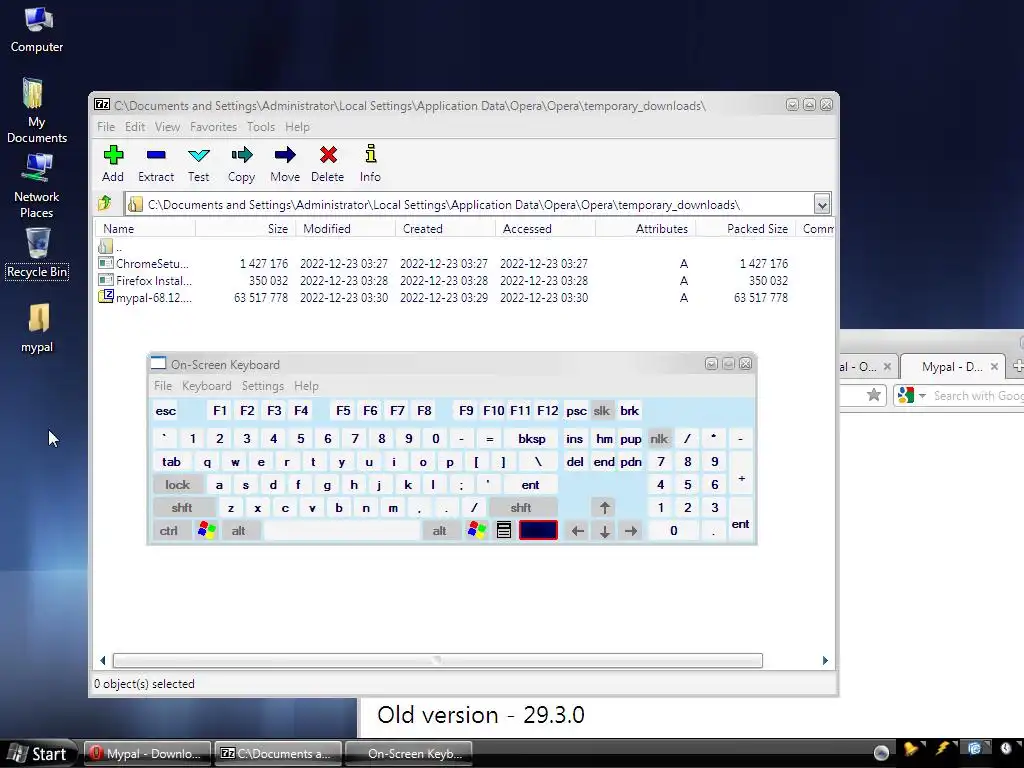1024x768 pixels.
Task: Select the My Documents desktop icon
Action: pos(37,111)
